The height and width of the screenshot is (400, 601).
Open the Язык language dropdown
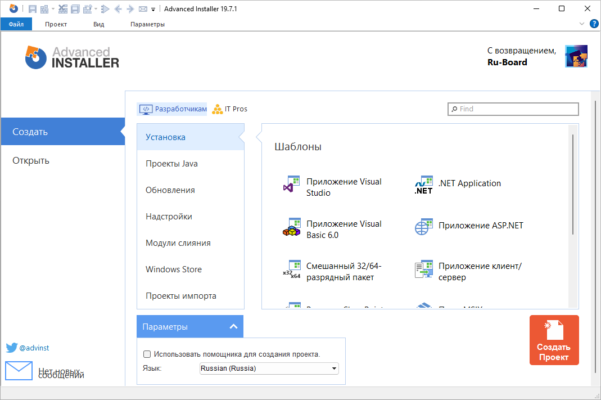(x=269, y=368)
